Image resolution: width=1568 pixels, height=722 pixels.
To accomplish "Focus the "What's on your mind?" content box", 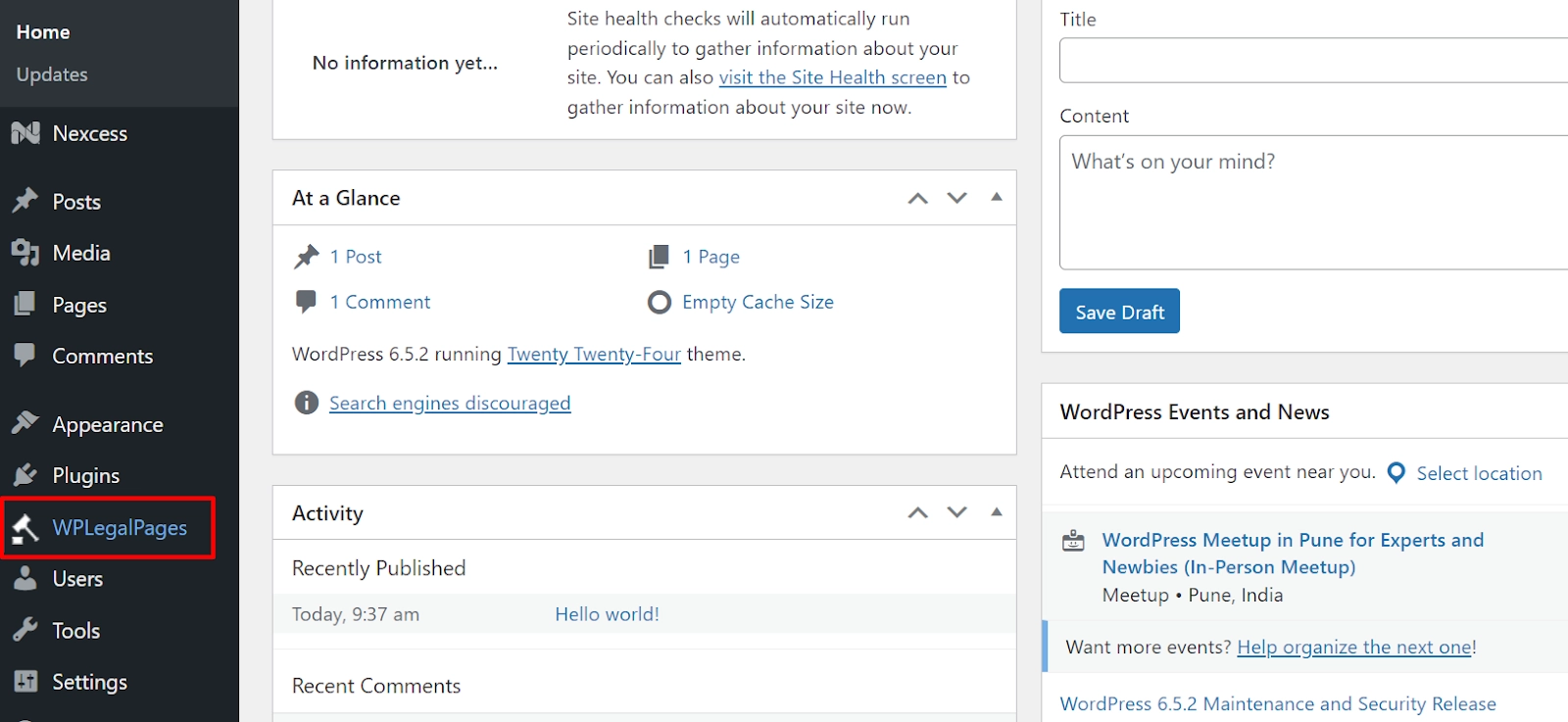I will coord(1313,202).
